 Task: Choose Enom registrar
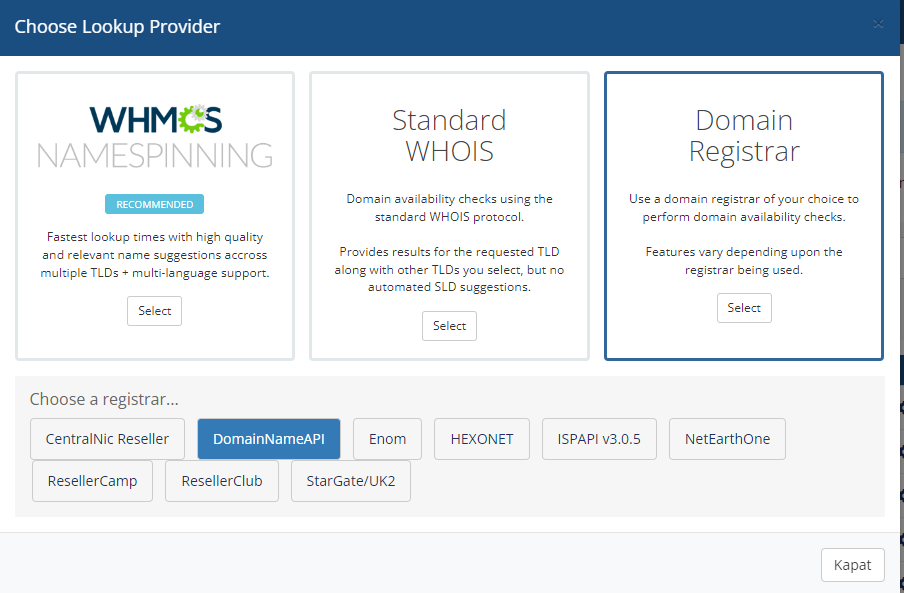[387, 439]
